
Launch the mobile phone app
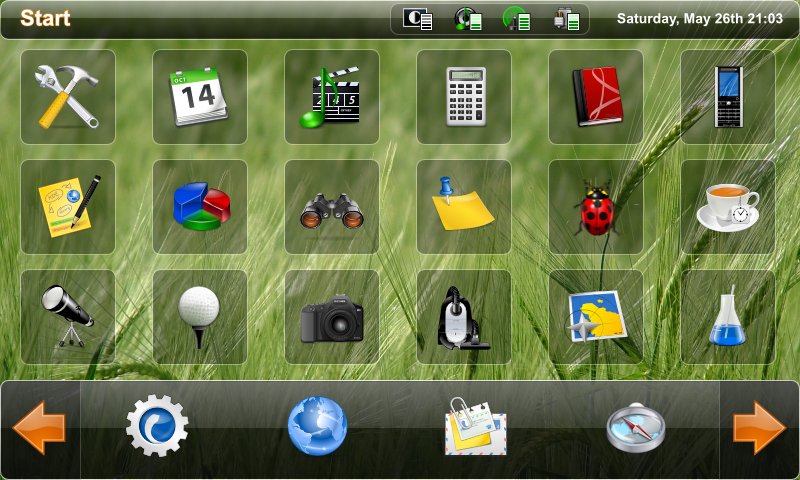[x=728, y=97]
